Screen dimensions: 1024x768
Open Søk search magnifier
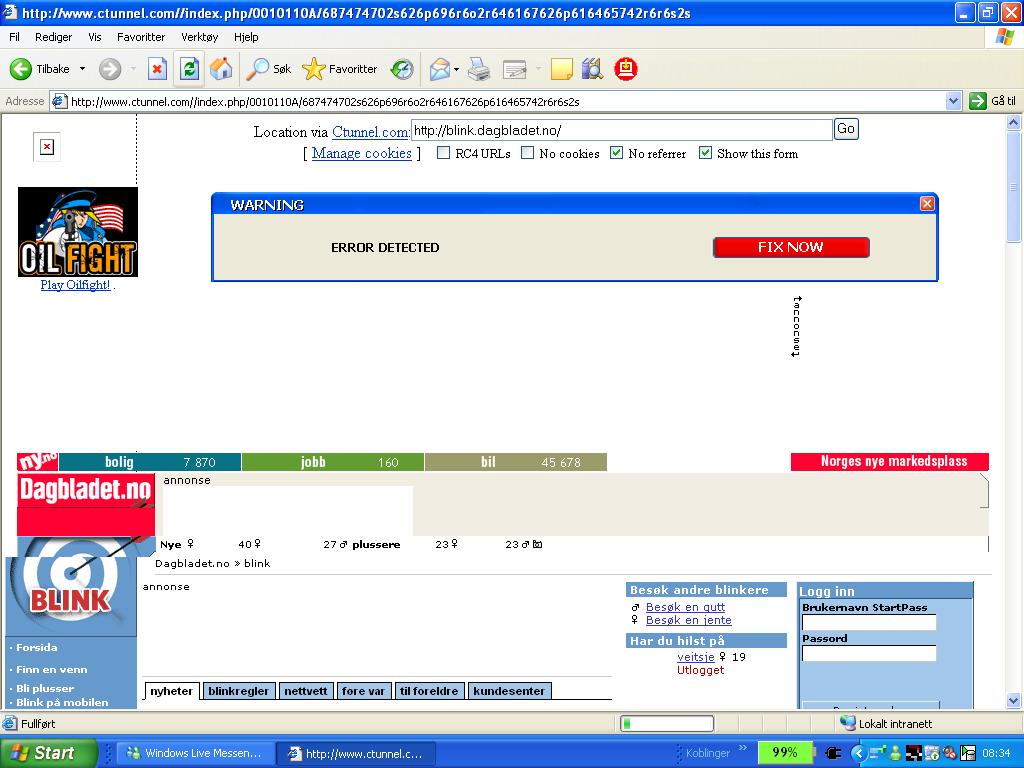tap(257, 69)
